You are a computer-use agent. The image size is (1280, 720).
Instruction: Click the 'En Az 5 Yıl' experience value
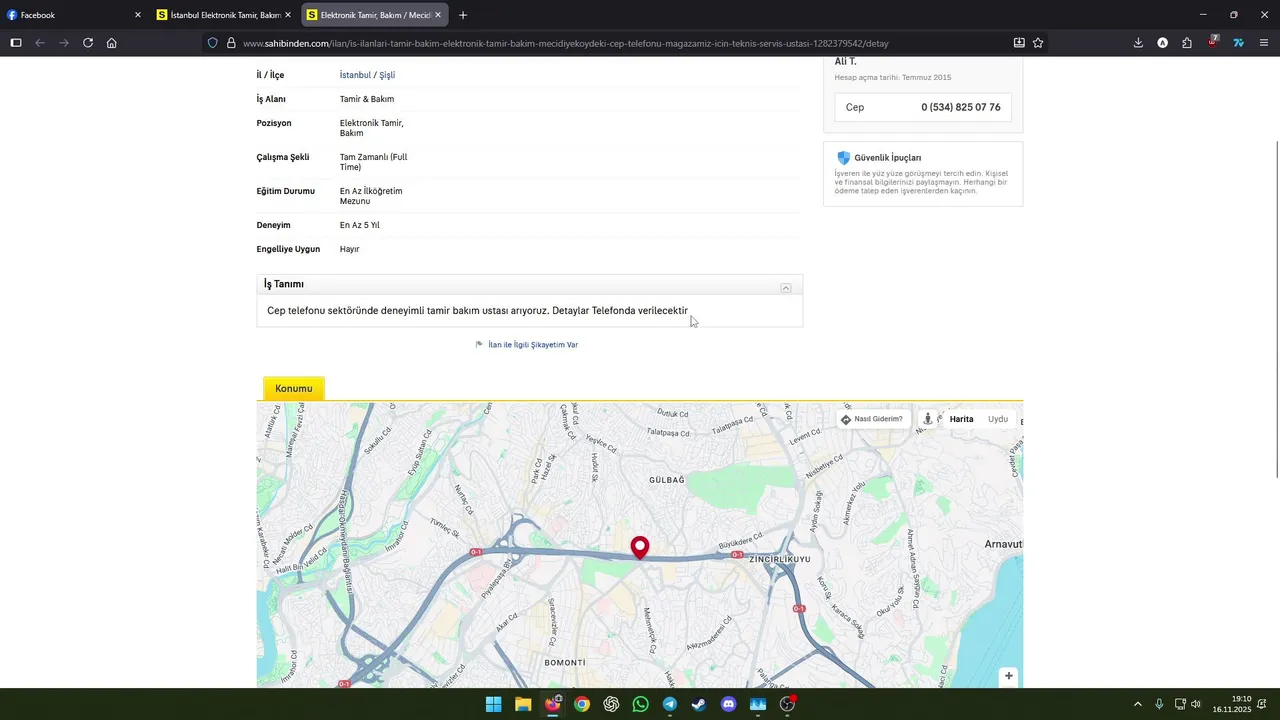[360, 225]
